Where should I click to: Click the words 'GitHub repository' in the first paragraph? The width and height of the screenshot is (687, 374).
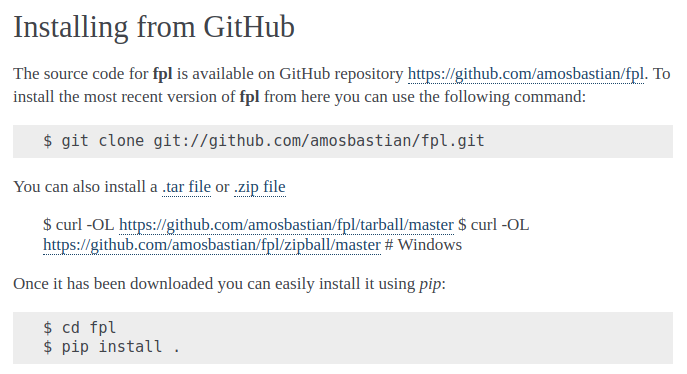(x=341, y=74)
